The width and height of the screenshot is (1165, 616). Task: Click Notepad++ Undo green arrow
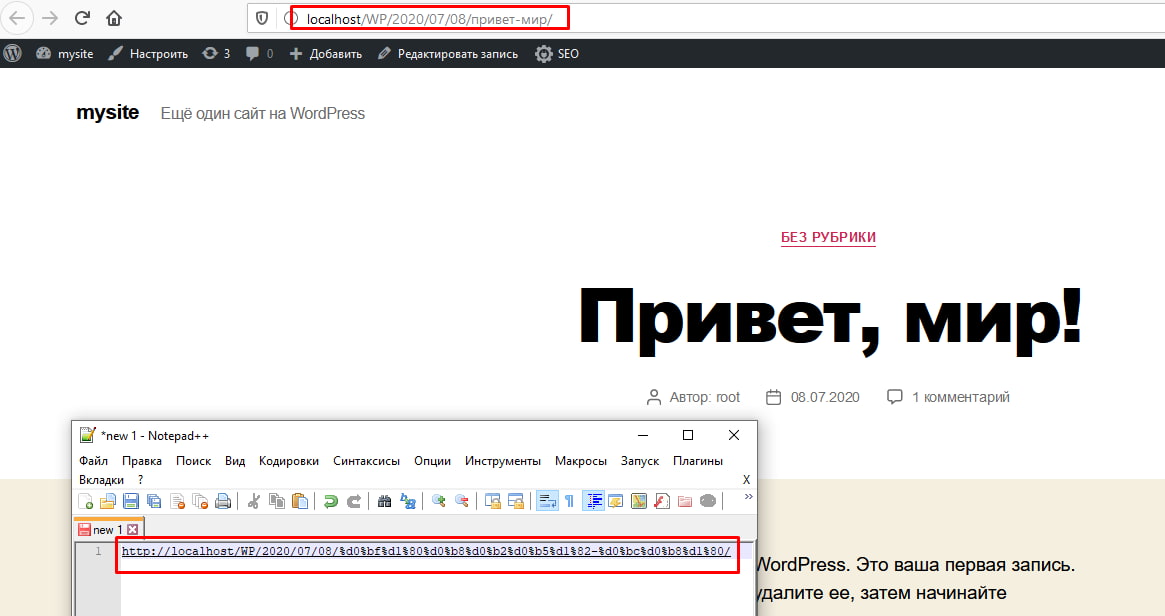tap(331, 502)
